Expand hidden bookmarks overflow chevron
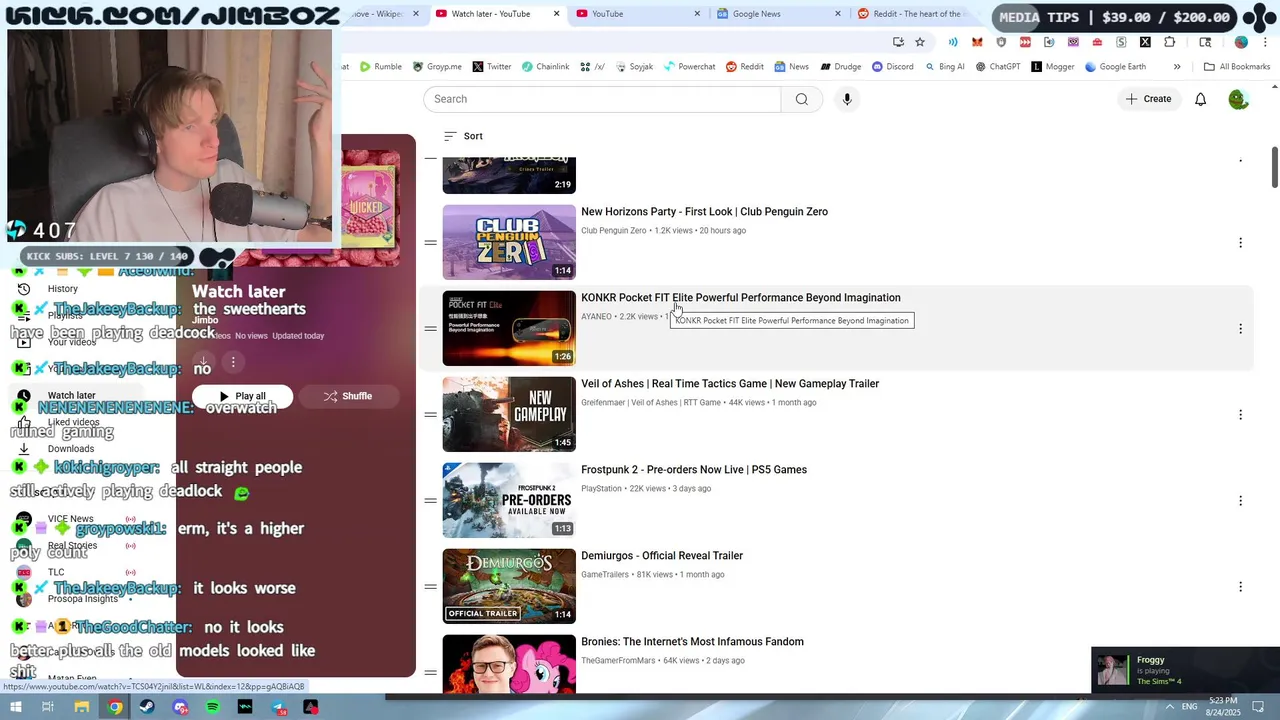 (1177, 67)
